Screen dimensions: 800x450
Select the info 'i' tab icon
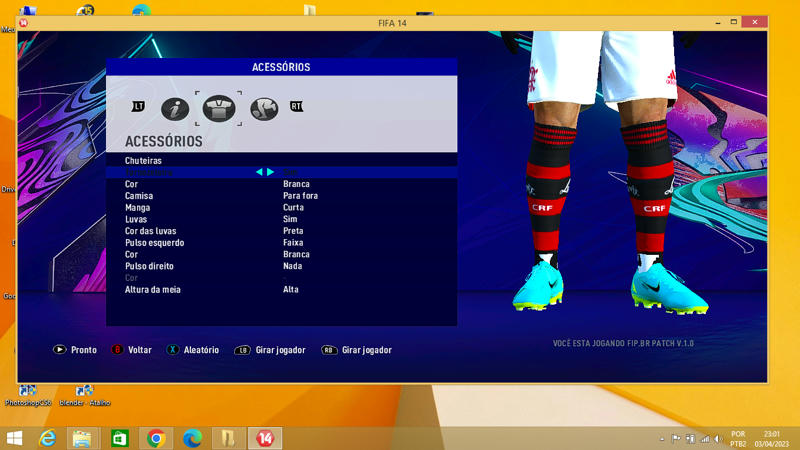(x=175, y=109)
